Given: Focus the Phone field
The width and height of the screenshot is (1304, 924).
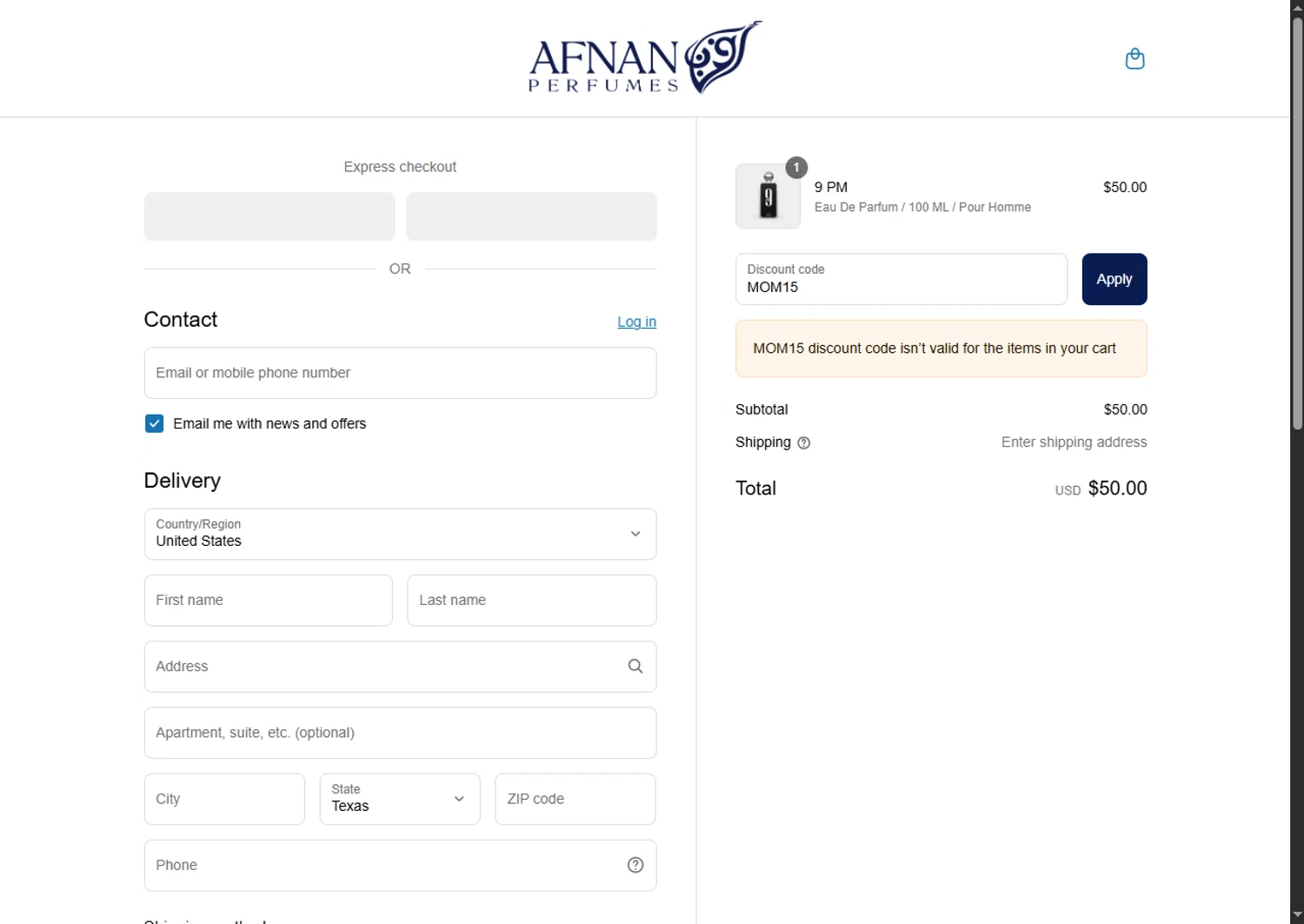Looking at the screenshot, I should coord(400,865).
